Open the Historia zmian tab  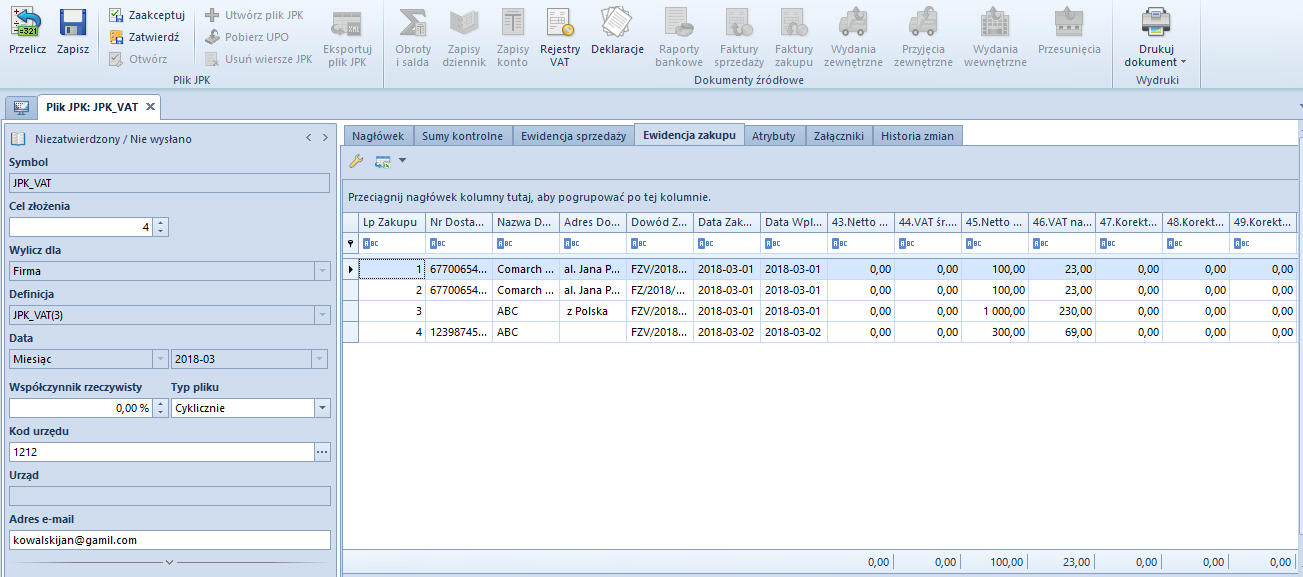point(917,136)
